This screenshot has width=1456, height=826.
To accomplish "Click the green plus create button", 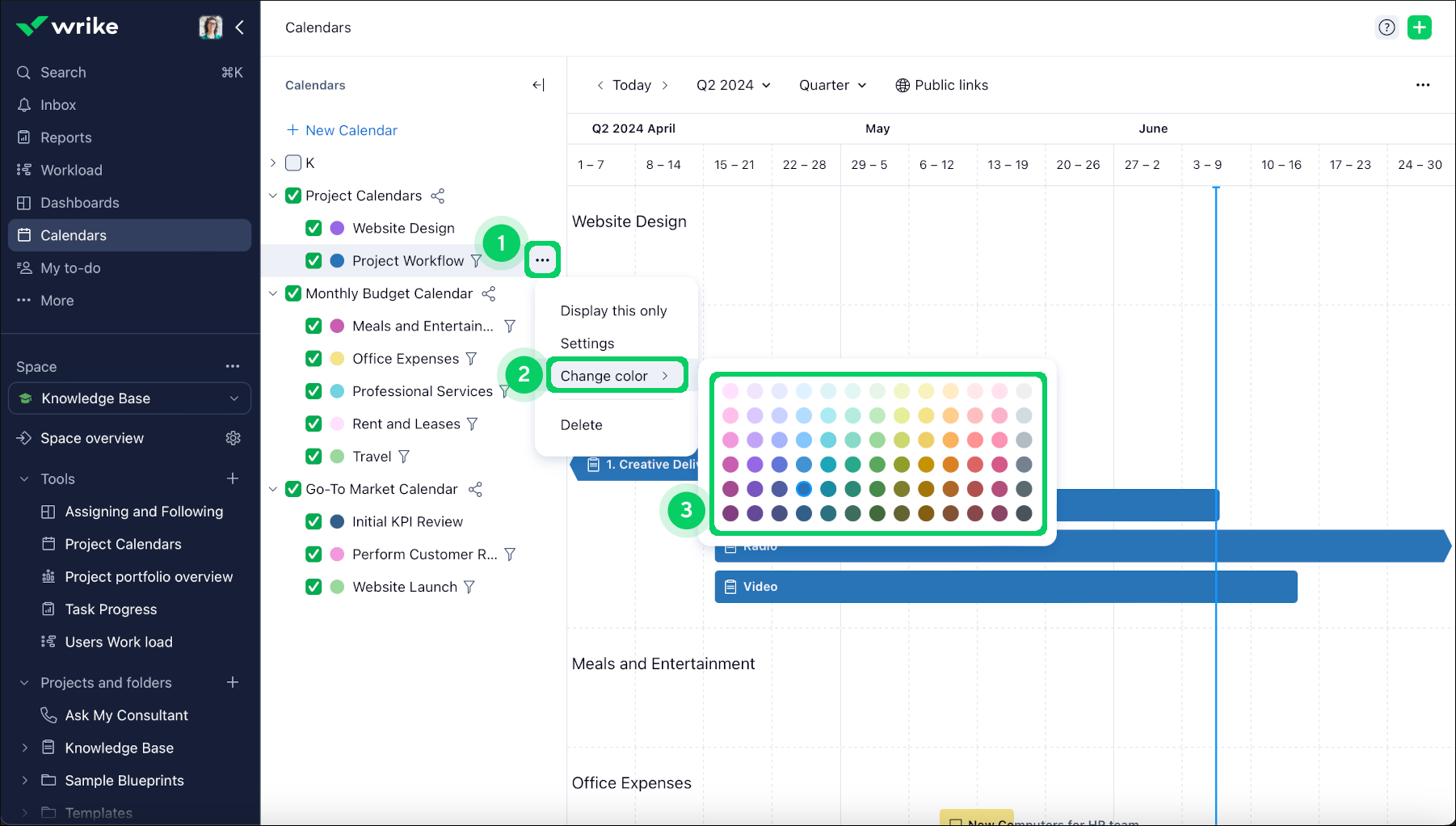I will point(1419,27).
